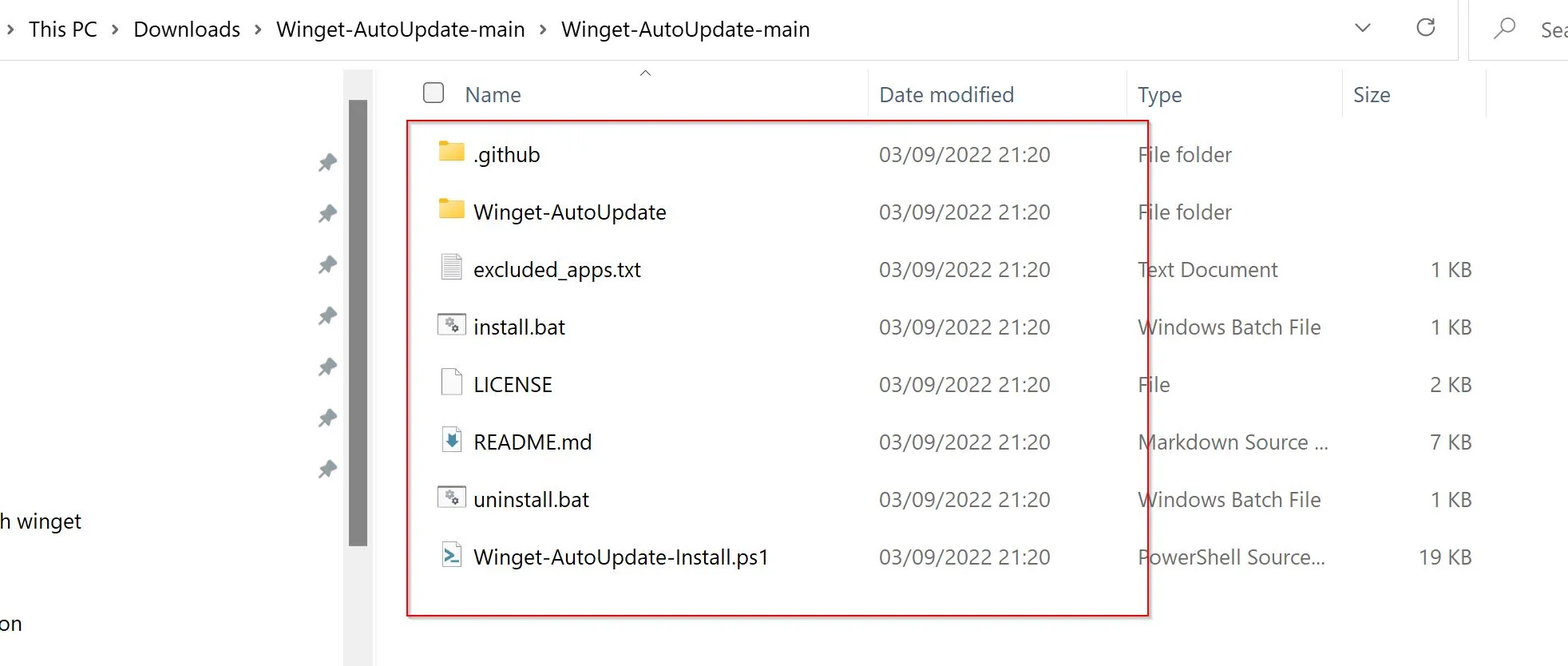This screenshot has height=666, width=1568.
Task: Toggle the select-all checkbox beside Name
Action: coord(434,93)
